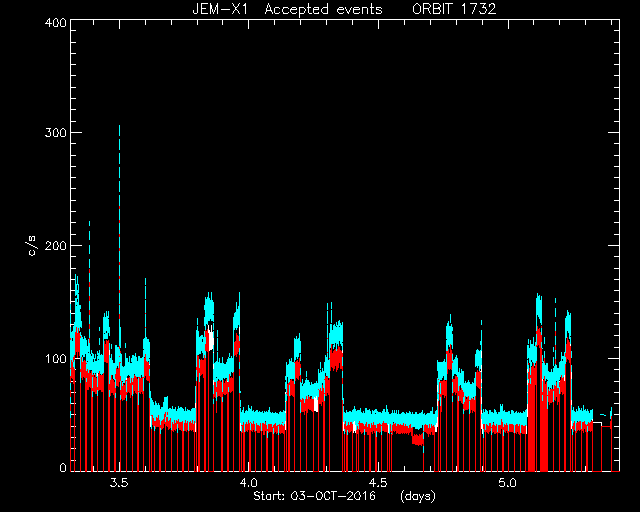Click the '(days)' x-axis unit label
The height and width of the screenshot is (512, 640).
[418, 496]
